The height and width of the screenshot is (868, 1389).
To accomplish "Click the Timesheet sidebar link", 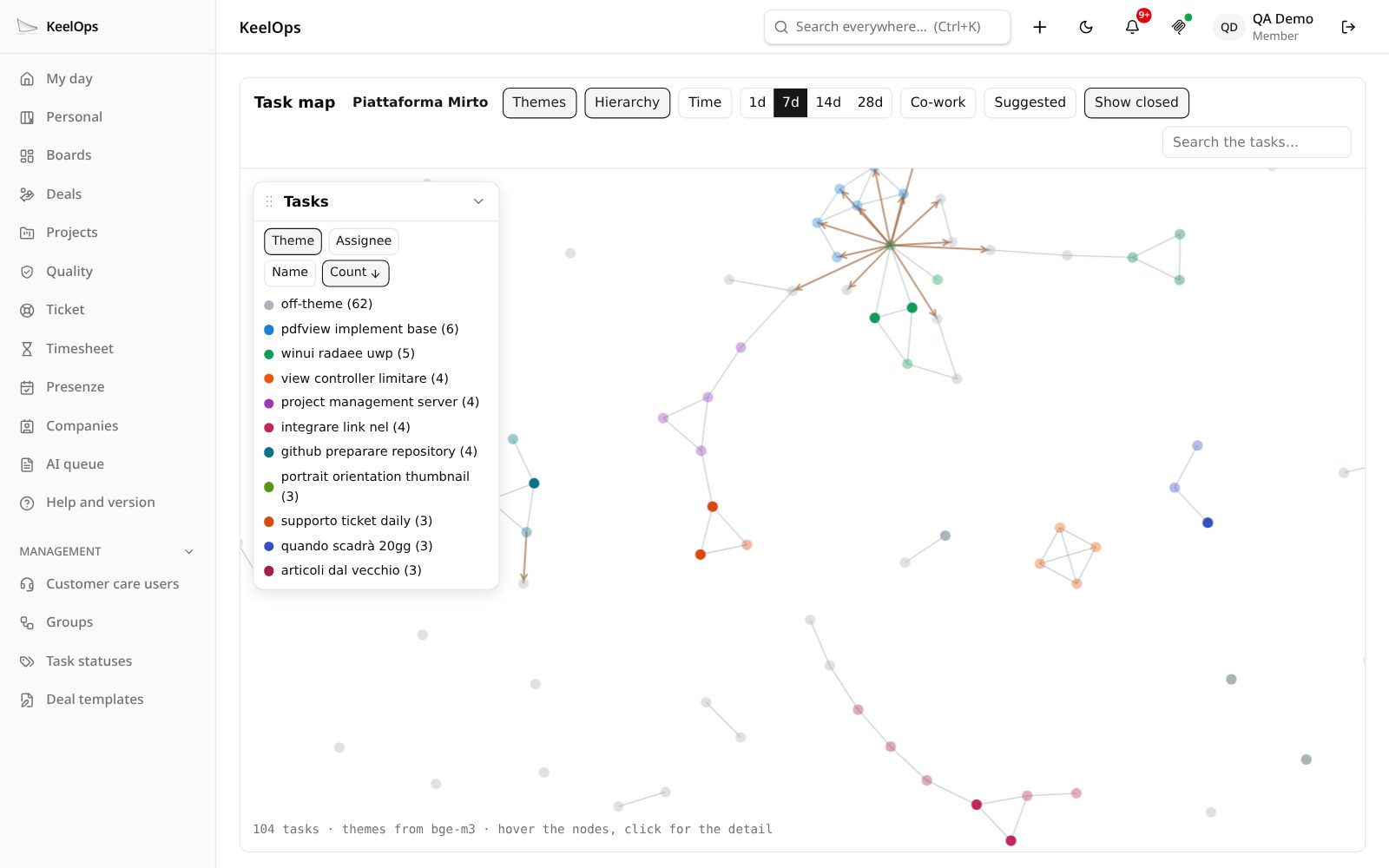I will pyautogui.click(x=80, y=349).
